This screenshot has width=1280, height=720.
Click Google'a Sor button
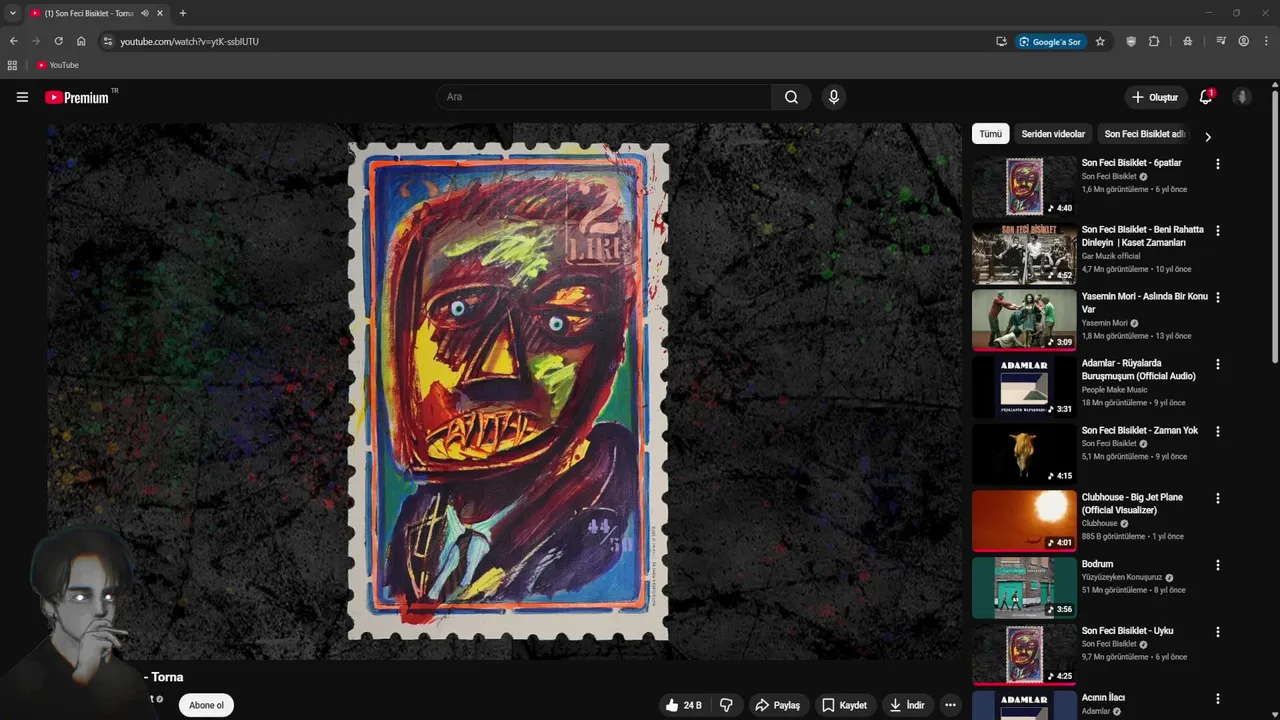point(1050,41)
